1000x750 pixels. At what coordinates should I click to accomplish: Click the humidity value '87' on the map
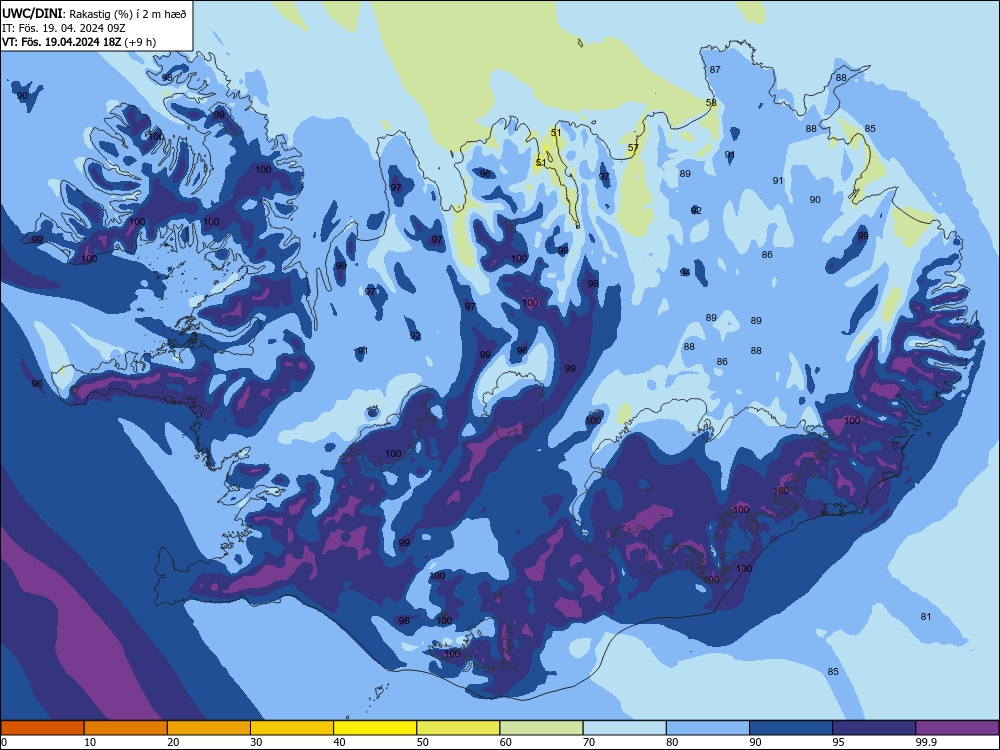pyautogui.click(x=715, y=70)
